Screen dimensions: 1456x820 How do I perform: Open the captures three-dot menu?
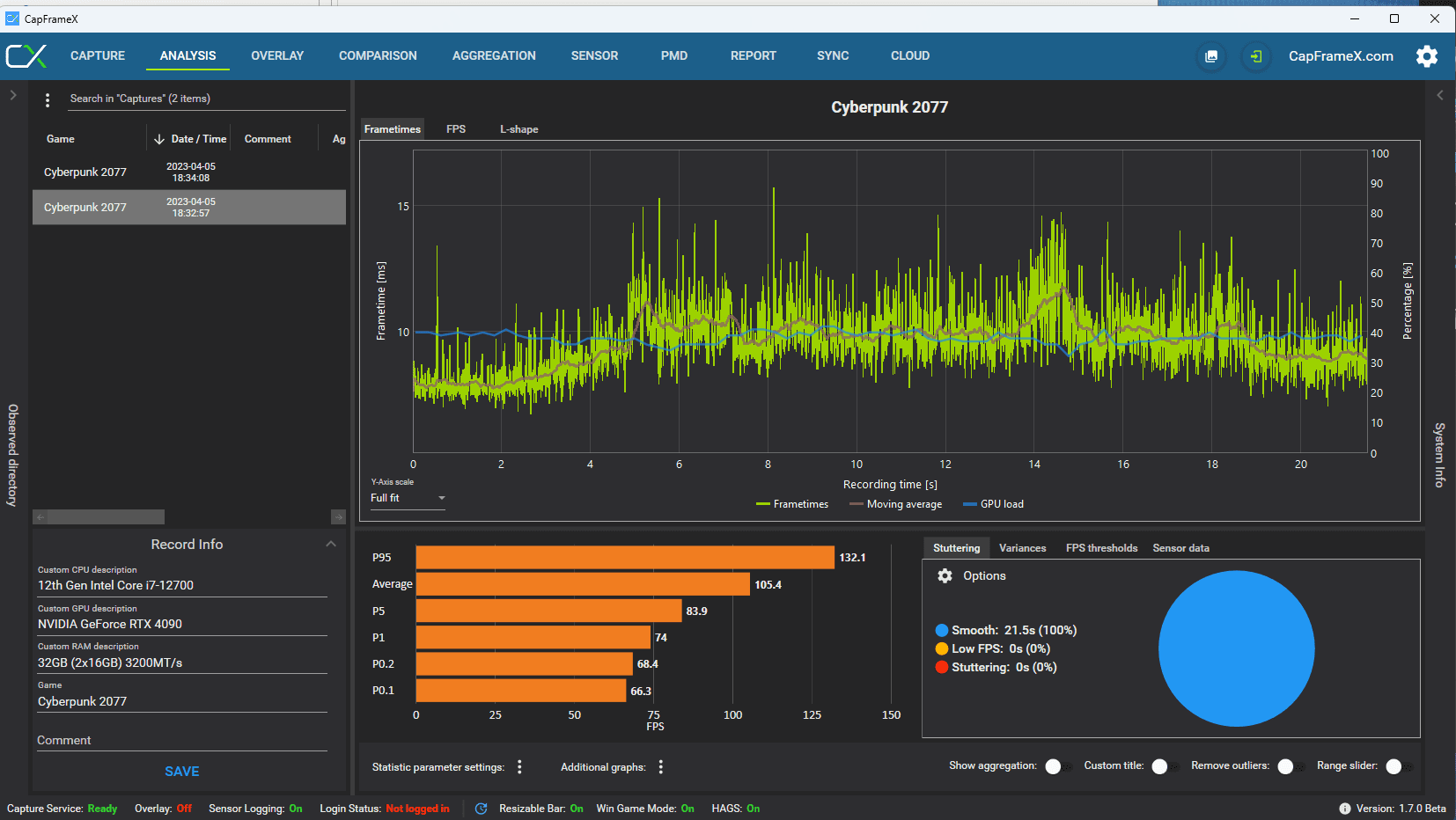48,100
